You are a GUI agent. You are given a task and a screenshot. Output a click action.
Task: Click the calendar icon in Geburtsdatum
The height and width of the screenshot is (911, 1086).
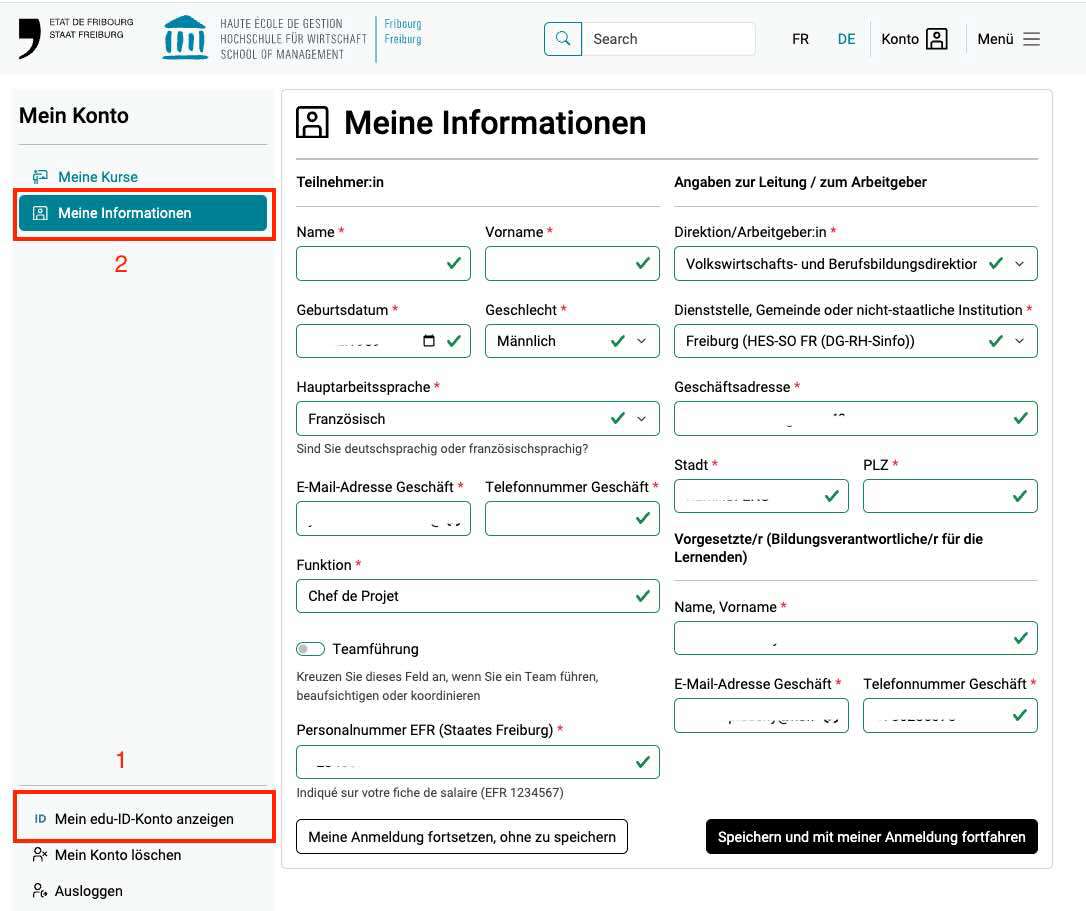pyautogui.click(x=429, y=341)
